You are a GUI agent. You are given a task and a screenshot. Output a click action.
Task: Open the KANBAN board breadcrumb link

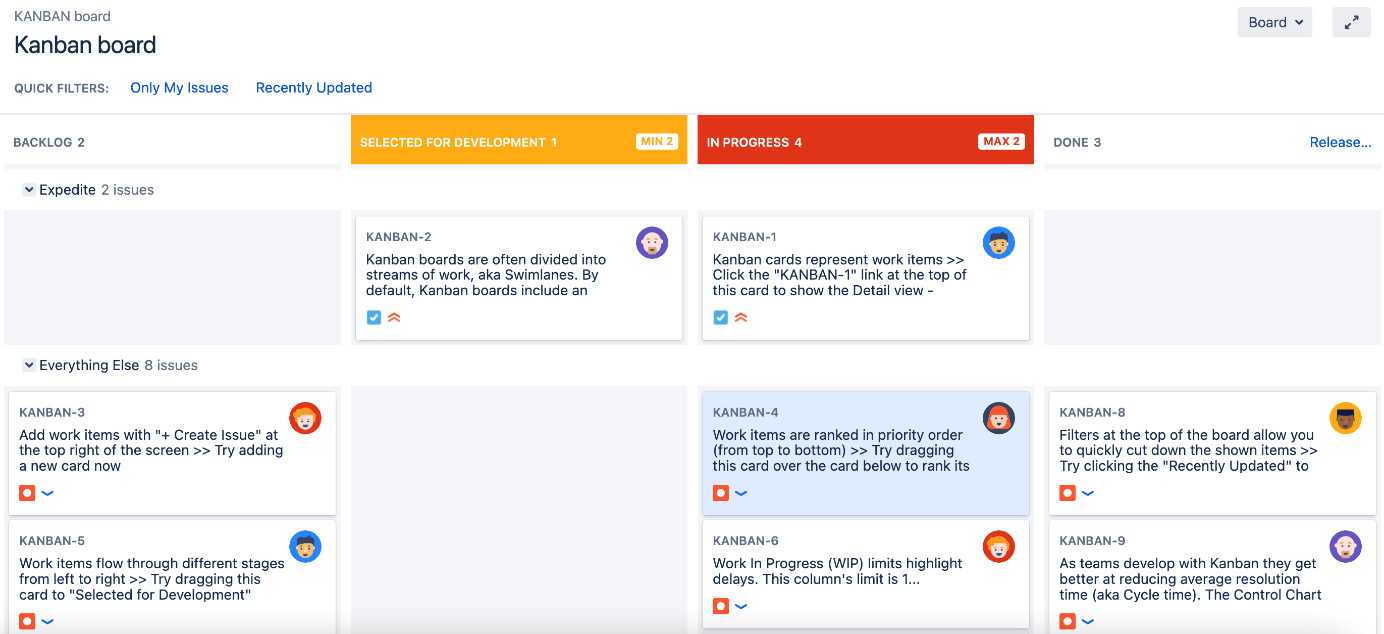pos(62,16)
